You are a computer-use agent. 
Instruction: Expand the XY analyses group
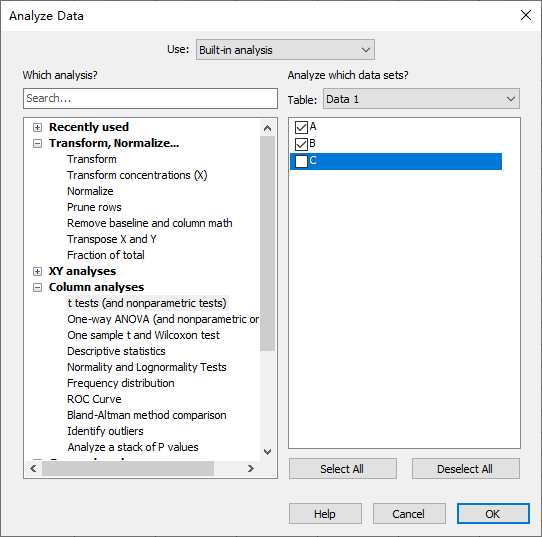pos(37,272)
